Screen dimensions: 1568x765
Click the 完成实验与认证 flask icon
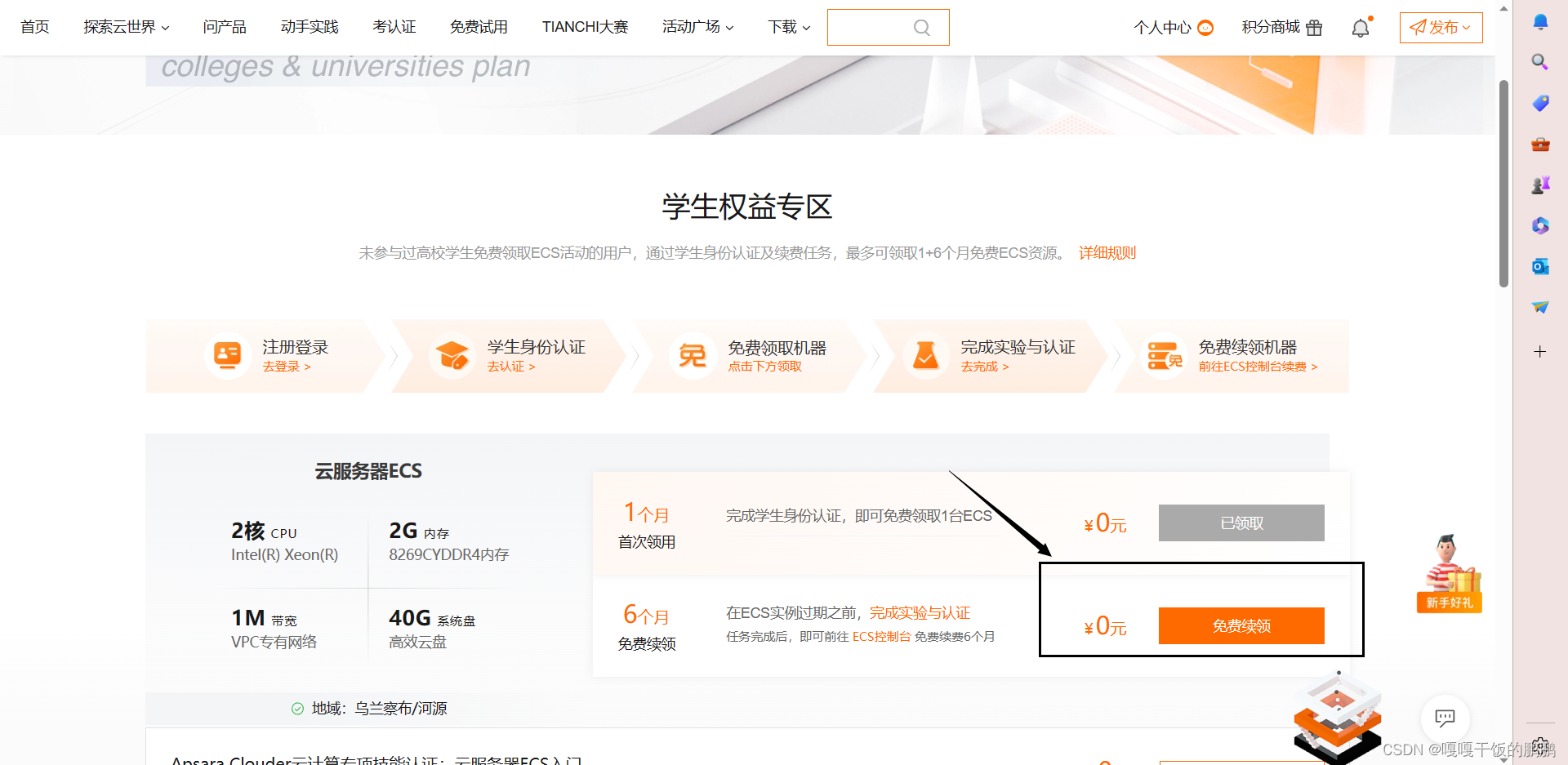(x=925, y=356)
